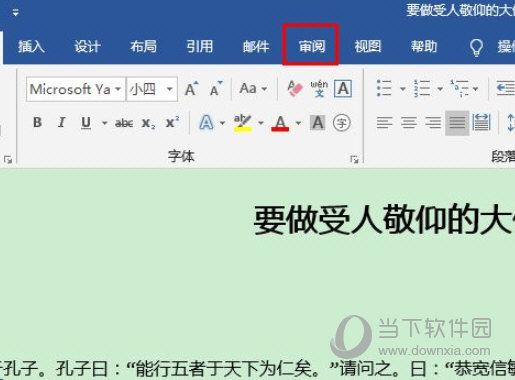515x380 pixels.
Task: Open line spacing options icon
Action: (x=511, y=123)
